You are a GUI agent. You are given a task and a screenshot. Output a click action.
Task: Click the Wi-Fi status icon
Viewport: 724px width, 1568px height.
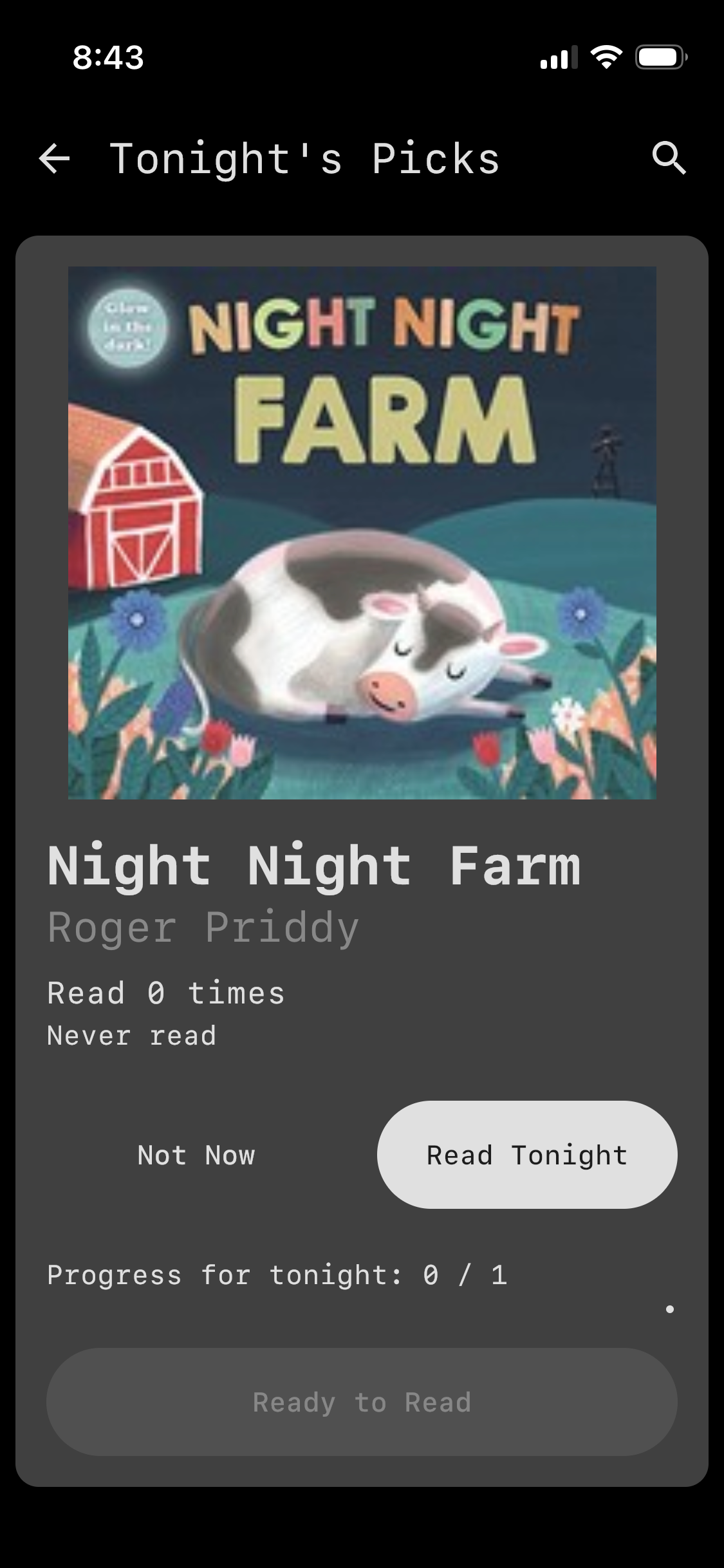[x=606, y=57]
